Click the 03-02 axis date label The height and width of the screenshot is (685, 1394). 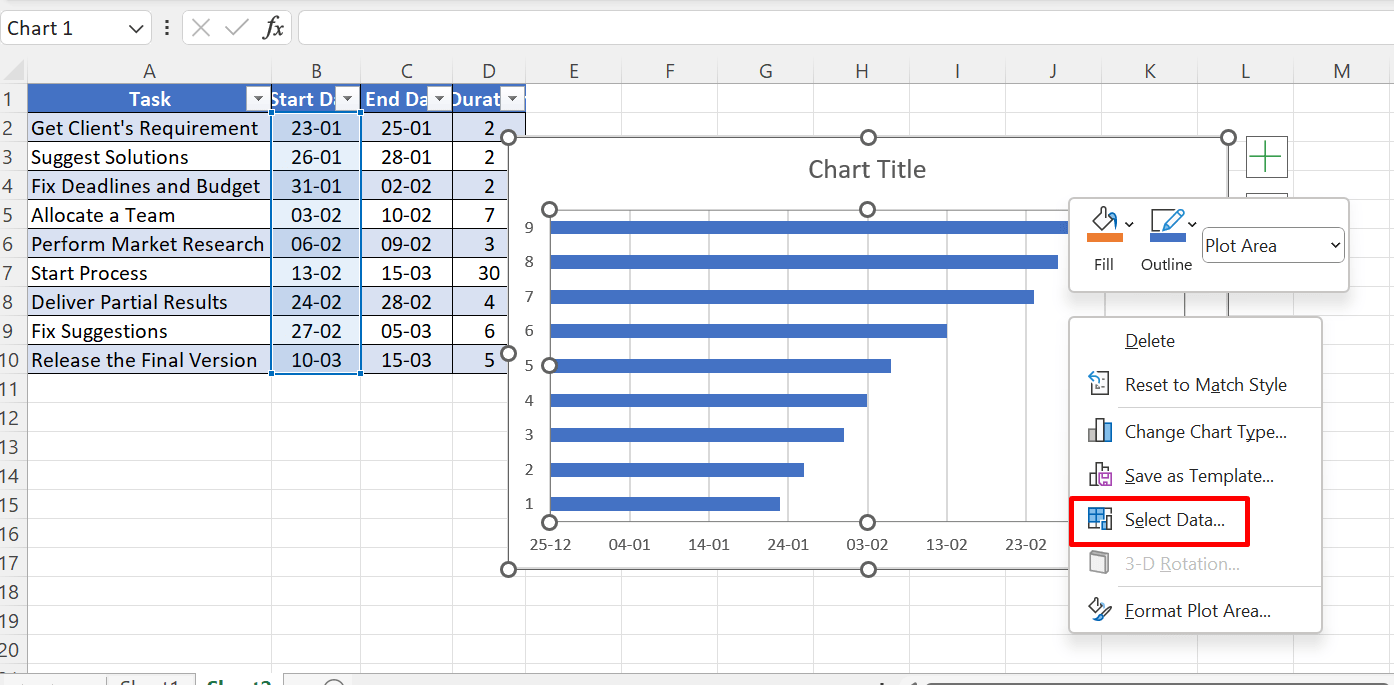[x=867, y=545]
